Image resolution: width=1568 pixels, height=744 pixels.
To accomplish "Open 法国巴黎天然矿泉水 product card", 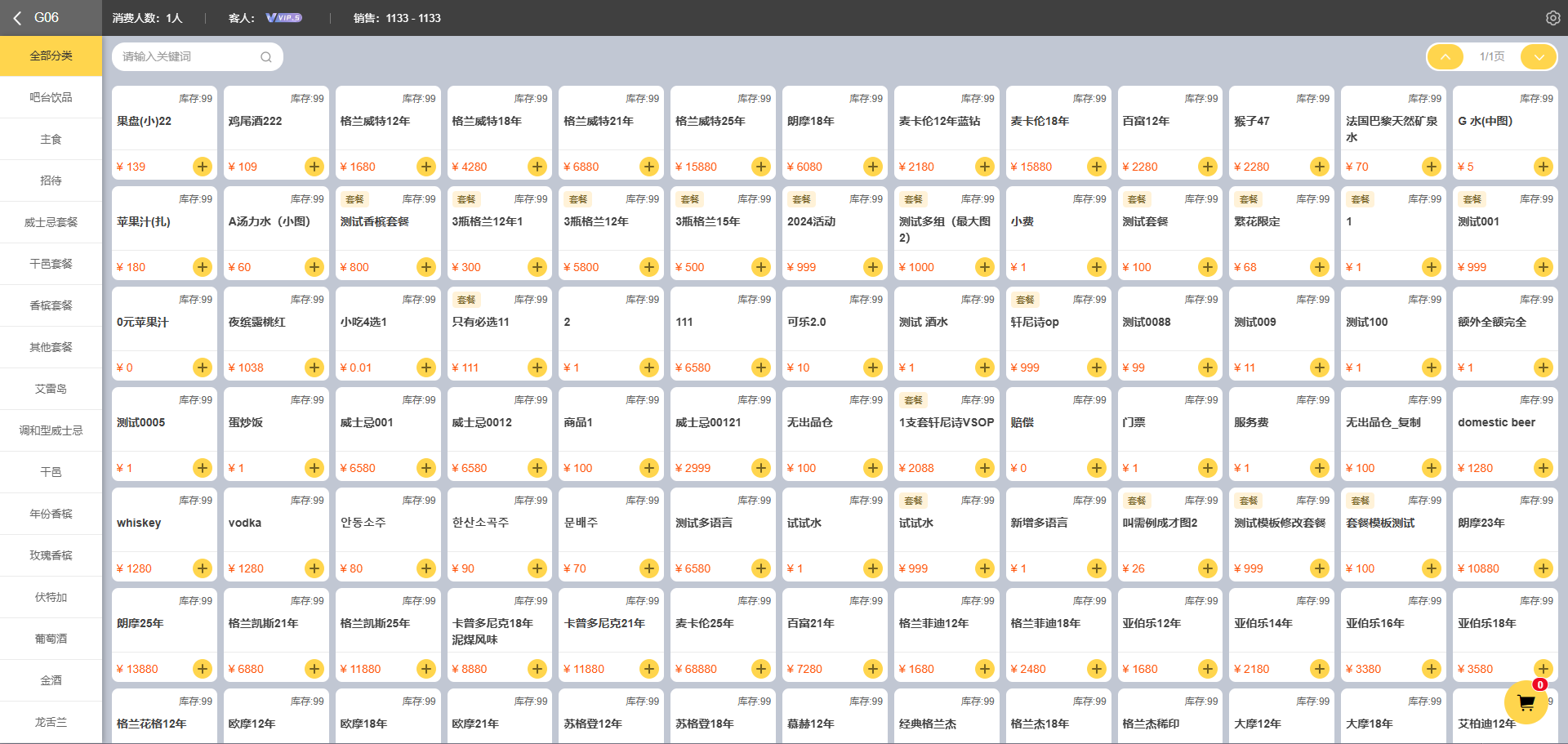I will (1393, 132).
